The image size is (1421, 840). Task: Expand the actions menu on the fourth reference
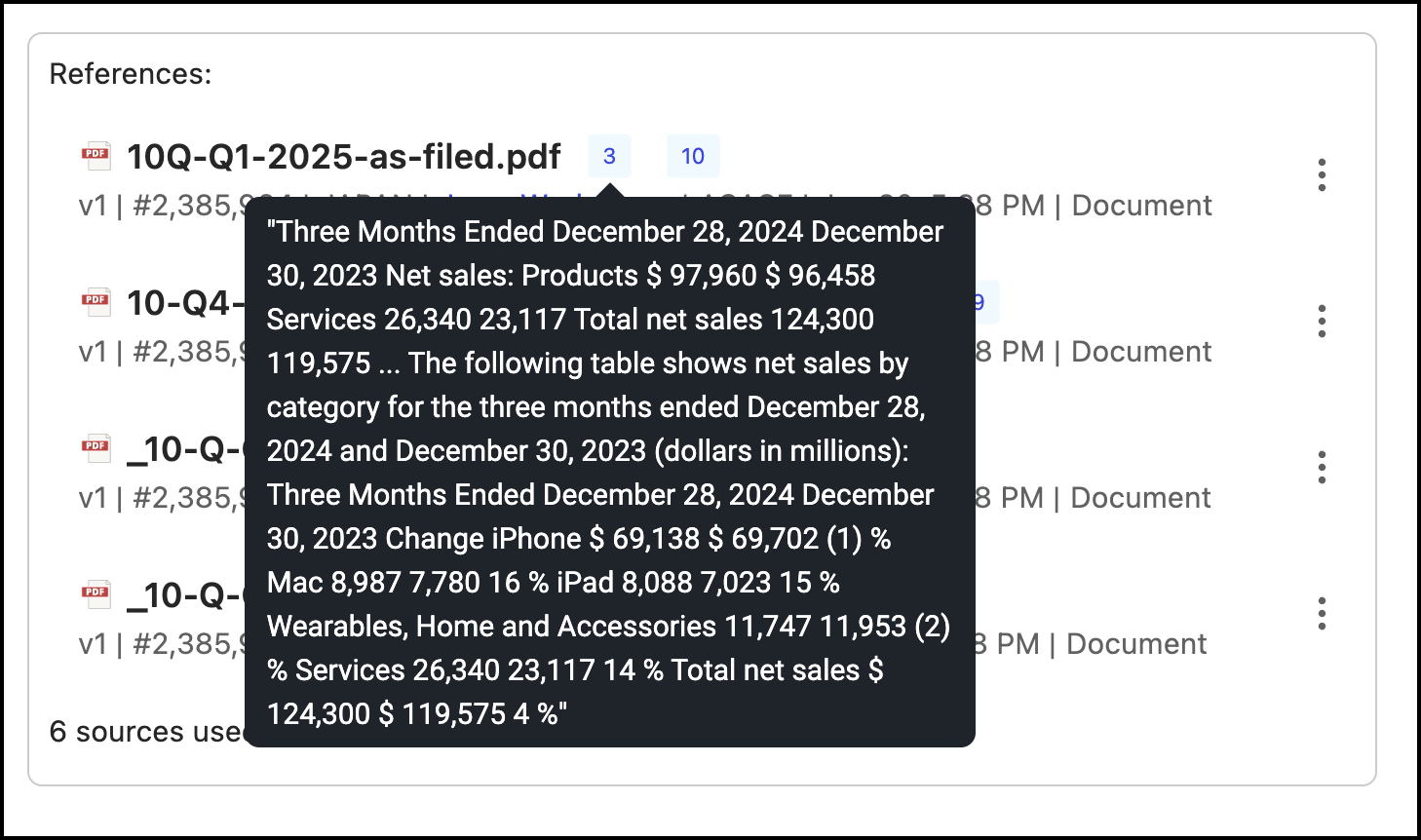tap(1323, 614)
